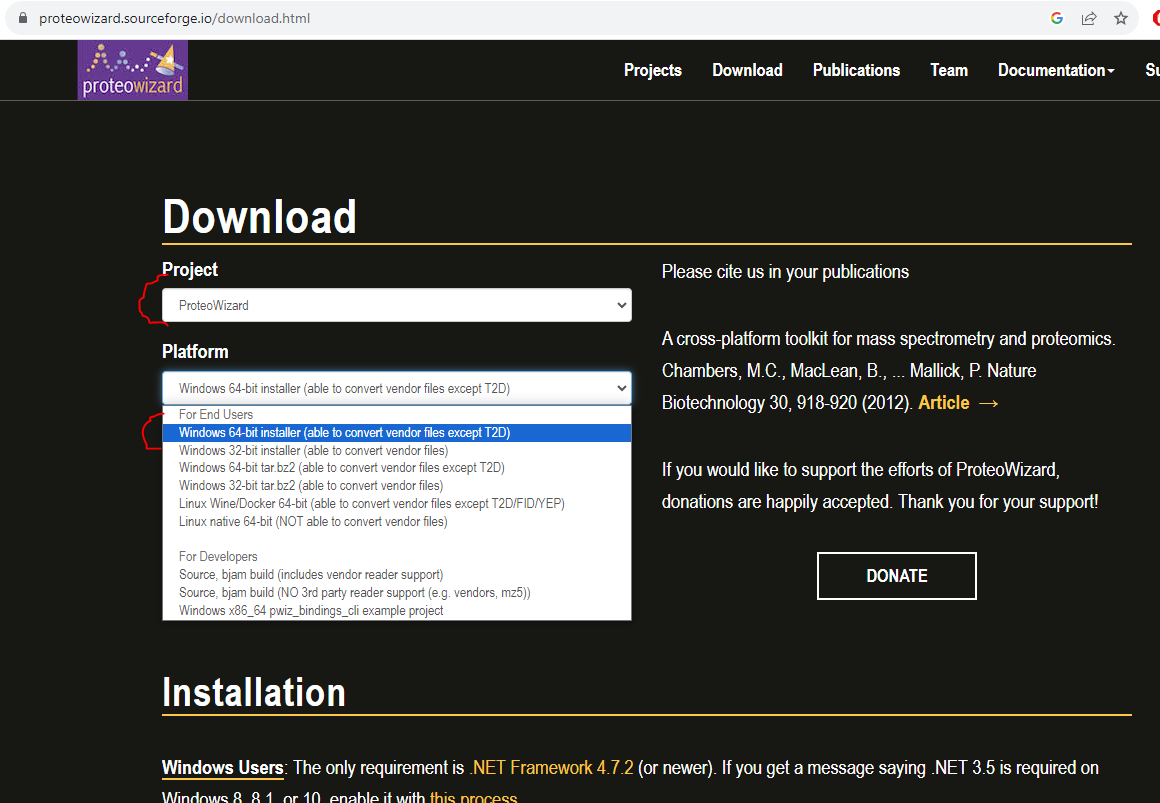Screen dimensions: 1160x803
Task: Open the Projects nav item
Action: [652, 70]
